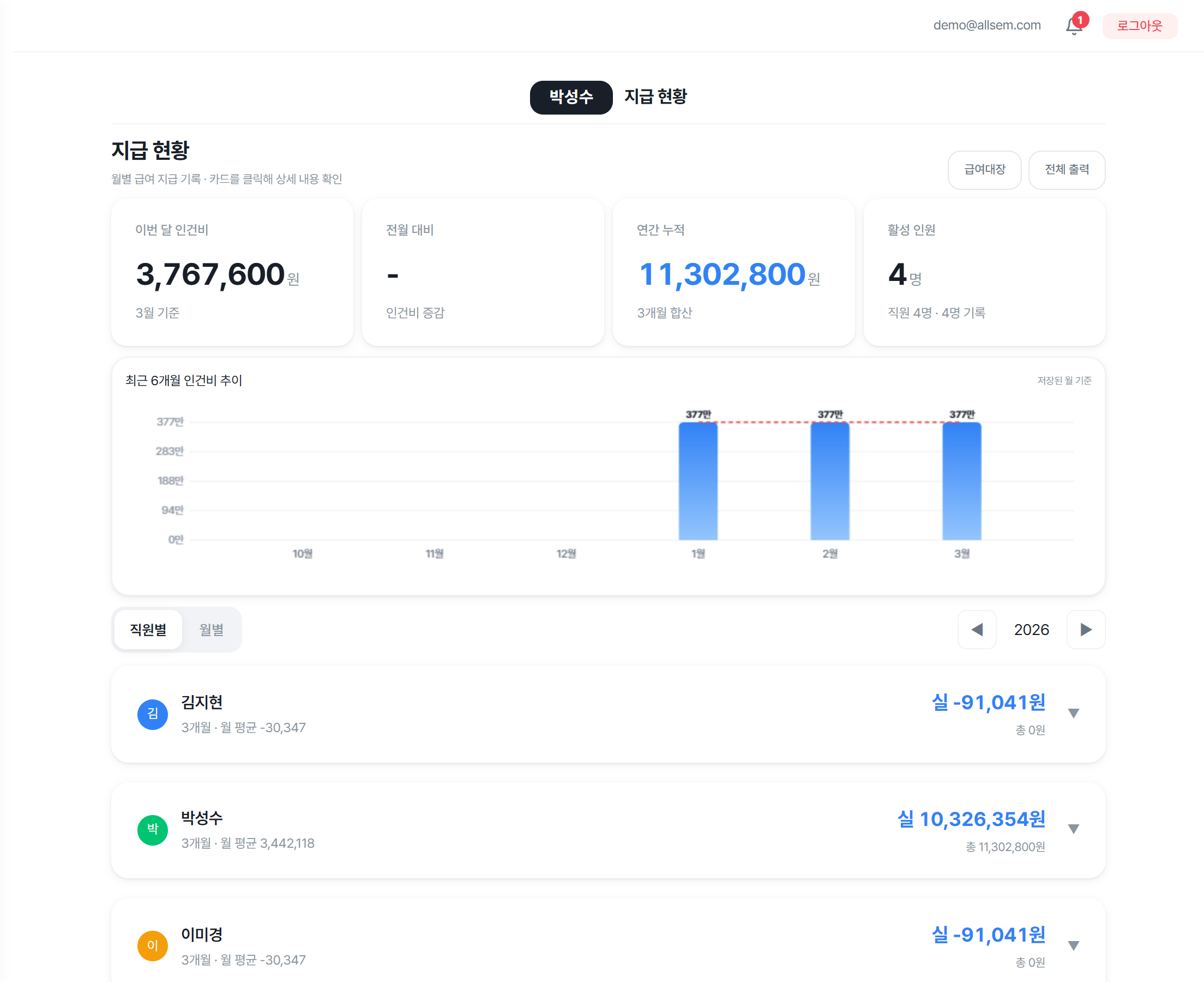Viewport: 1204px width, 982px height.
Task: Click 김지현's blue avatar icon
Action: (153, 714)
